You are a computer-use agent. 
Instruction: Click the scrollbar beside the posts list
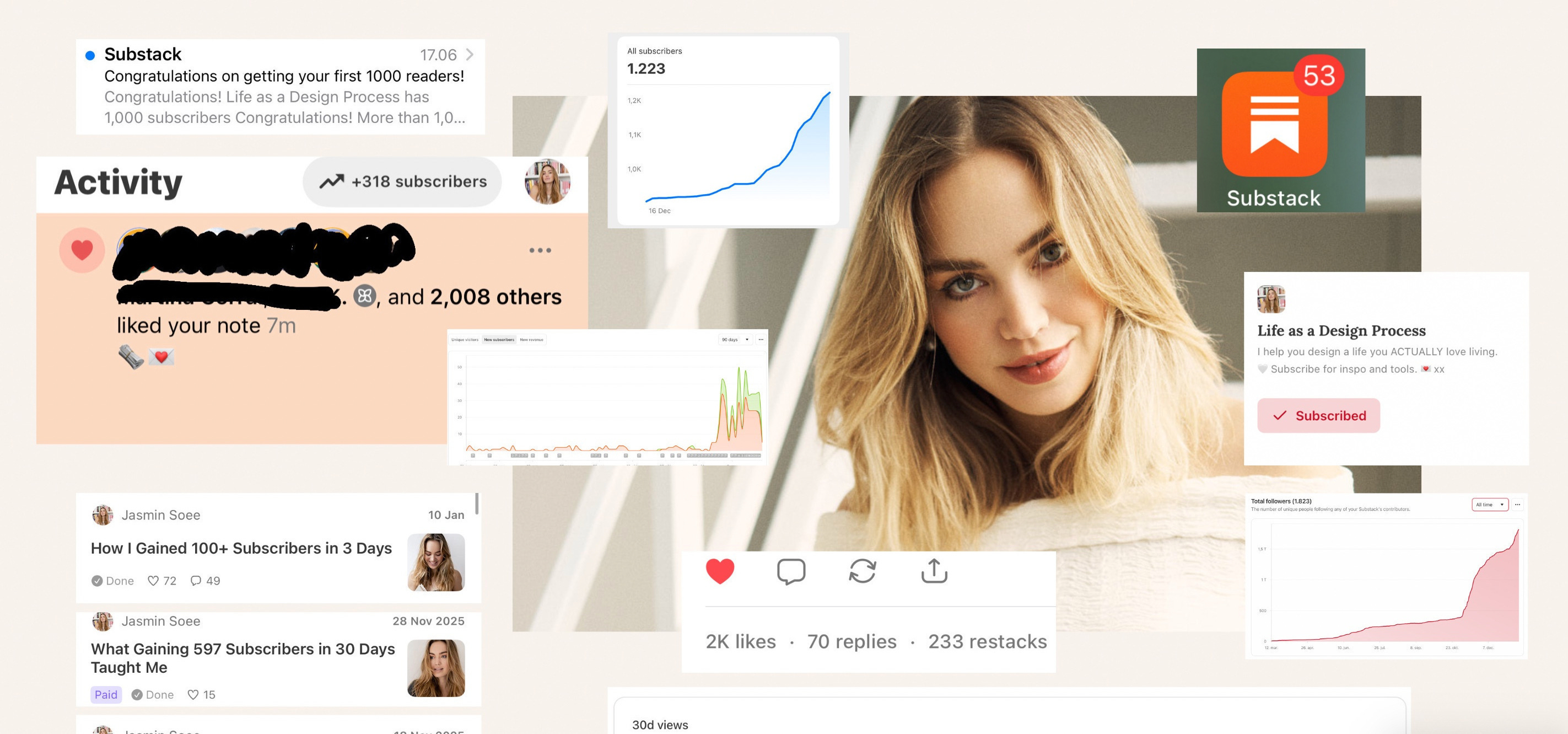[477, 503]
